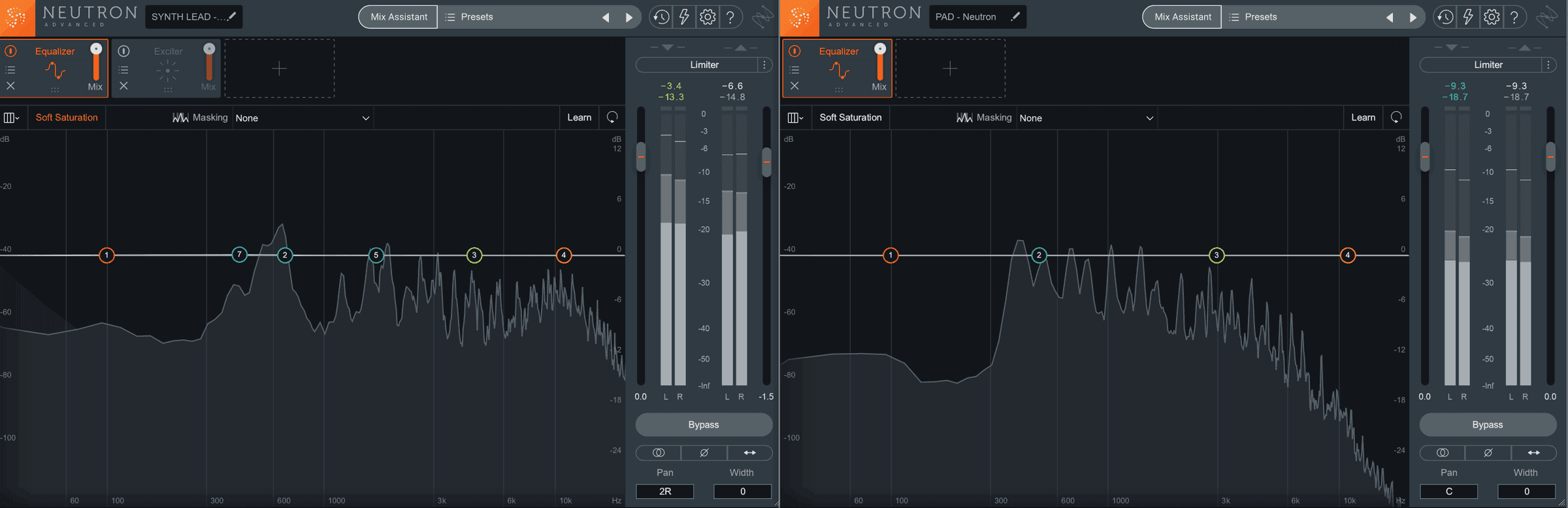Open settings gear in the PAD window
The height and width of the screenshot is (508, 1568).
point(1492,17)
